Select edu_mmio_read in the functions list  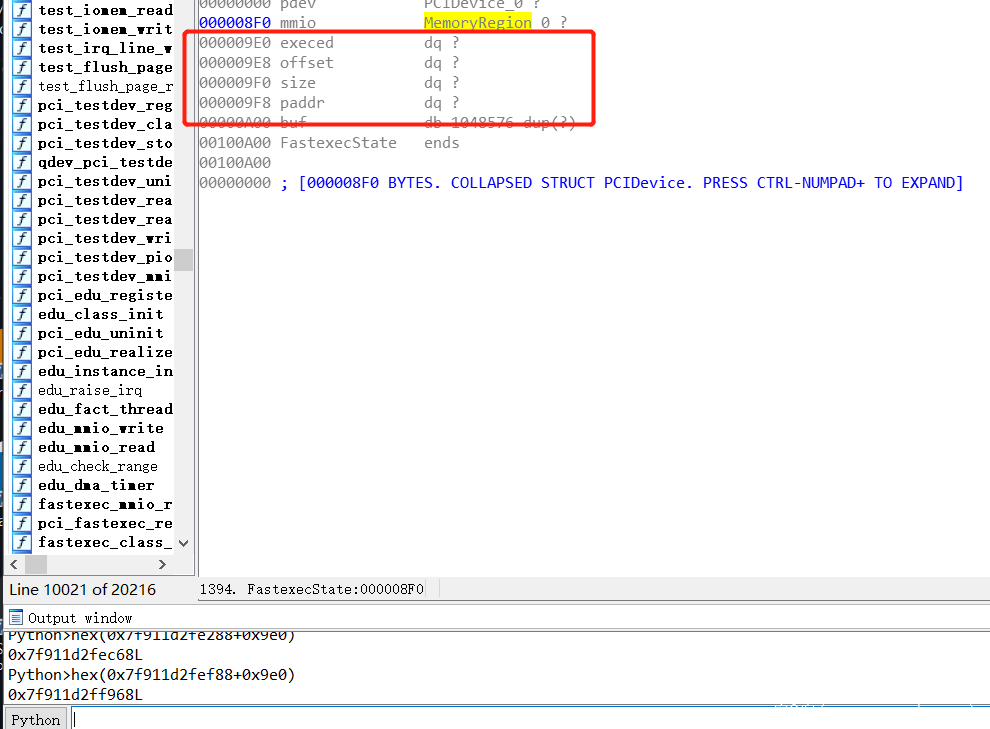pos(96,447)
